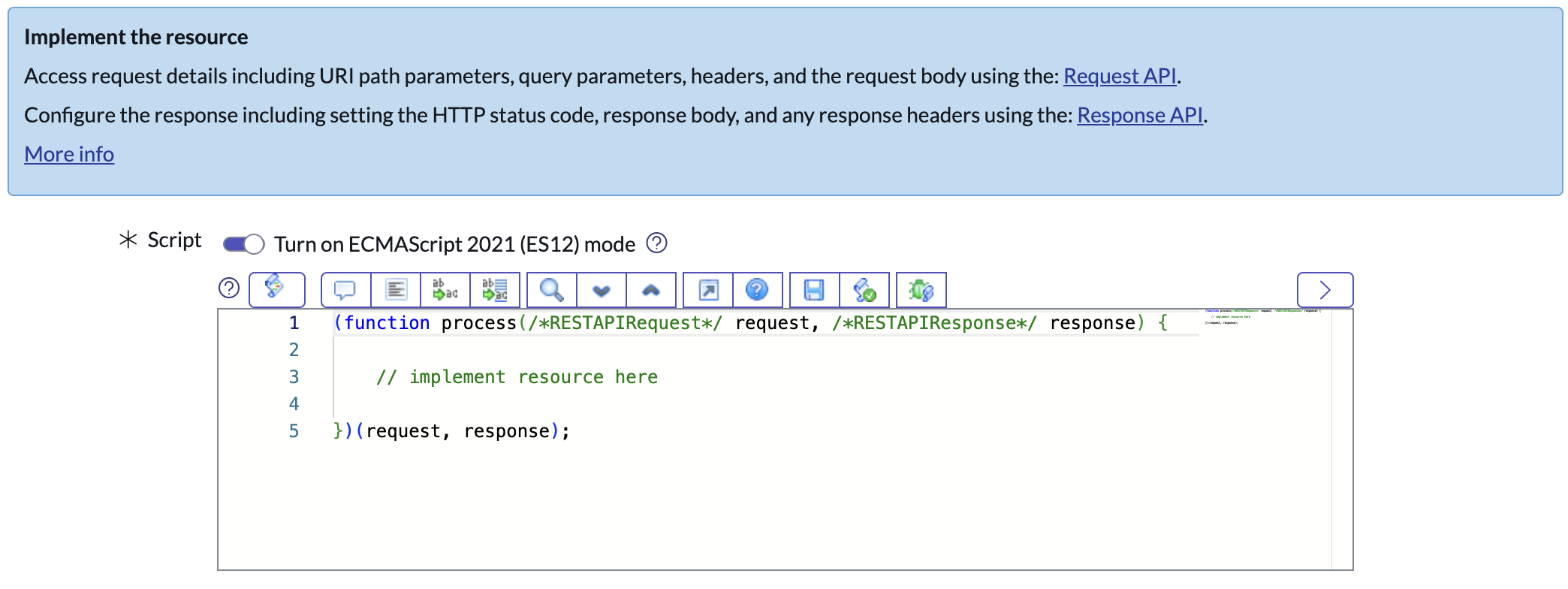This screenshot has width=1568, height=589.
Task: Click Find Previous up-chevron icon
Action: coord(651,290)
